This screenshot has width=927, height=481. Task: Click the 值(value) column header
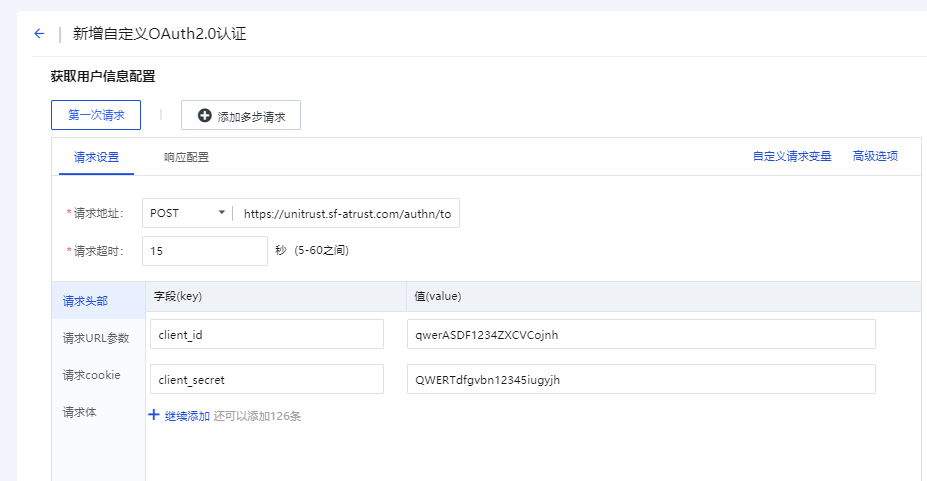point(438,297)
